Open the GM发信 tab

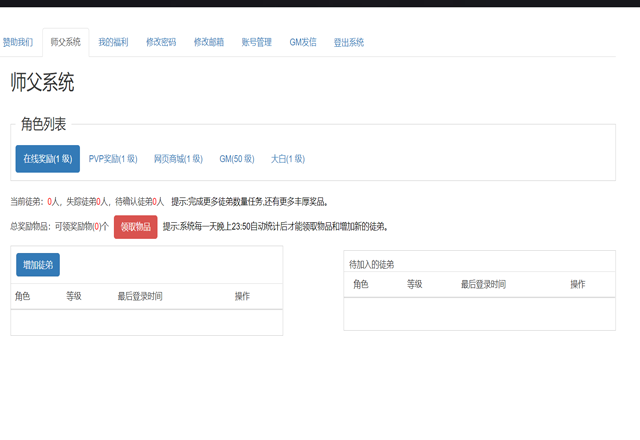coord(303,42)
